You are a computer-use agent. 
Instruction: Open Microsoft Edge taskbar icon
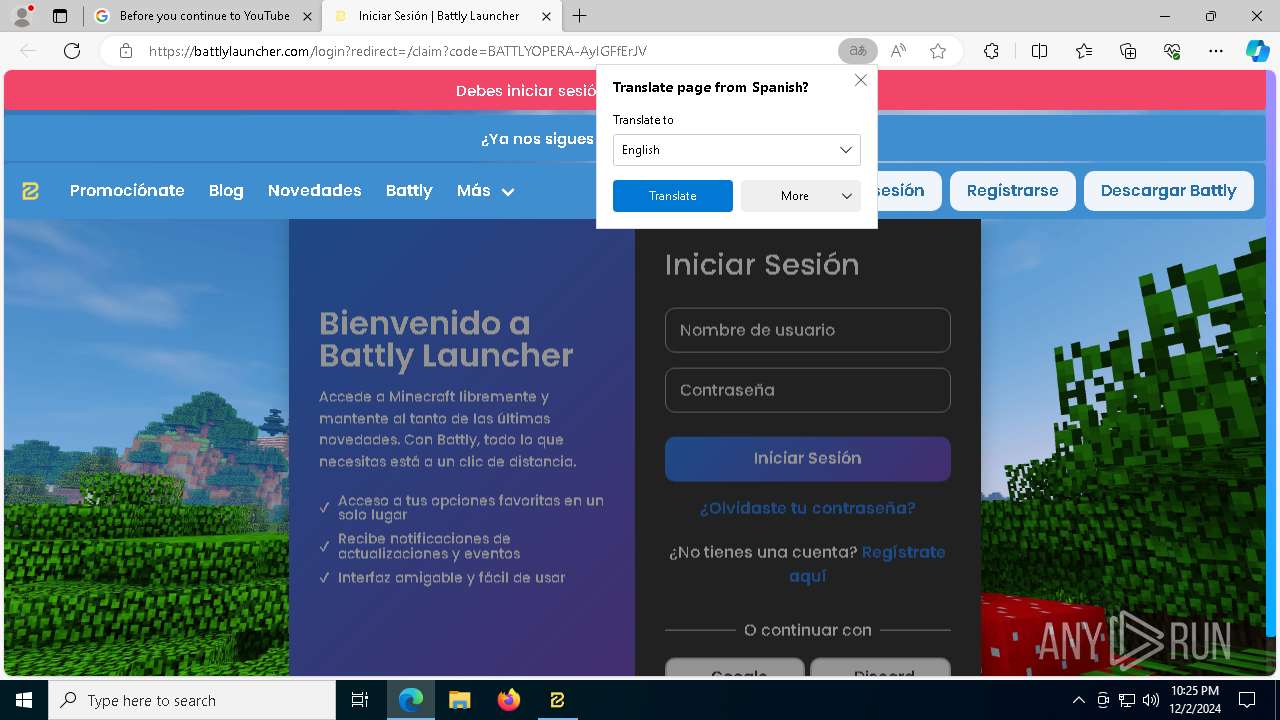coord(411,700)
